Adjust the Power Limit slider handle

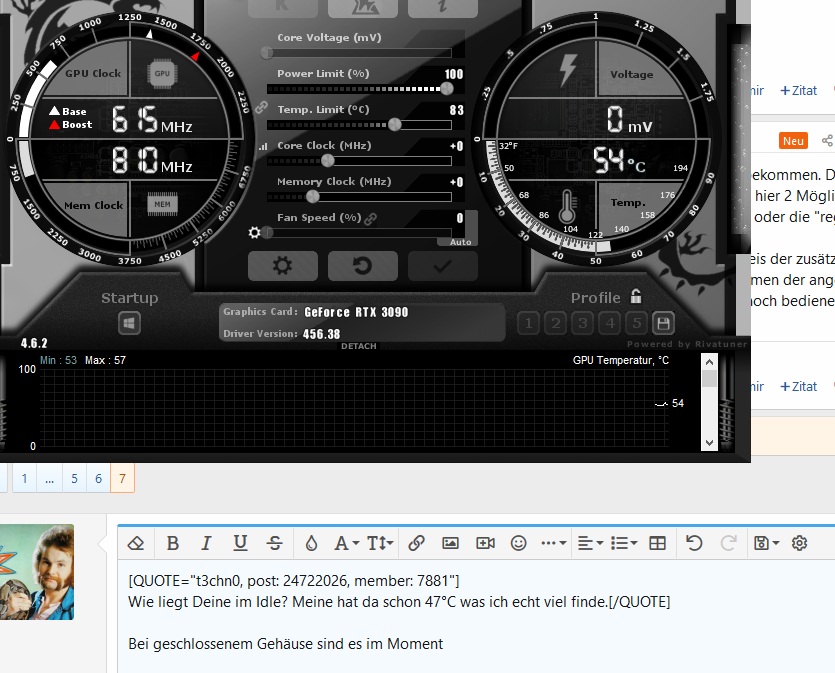coord(447,88)
